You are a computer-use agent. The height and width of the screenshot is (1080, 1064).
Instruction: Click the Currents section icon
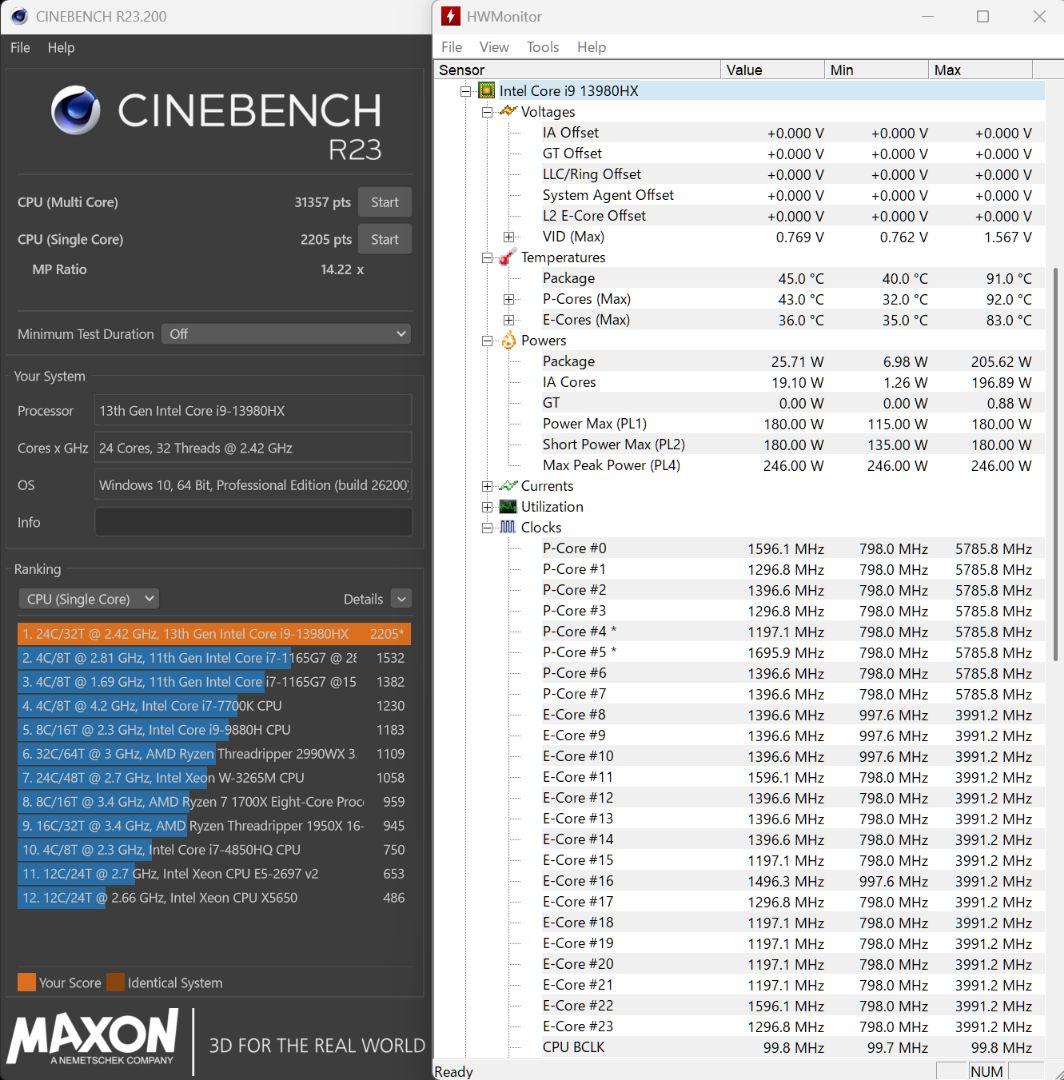coord(506,486)
